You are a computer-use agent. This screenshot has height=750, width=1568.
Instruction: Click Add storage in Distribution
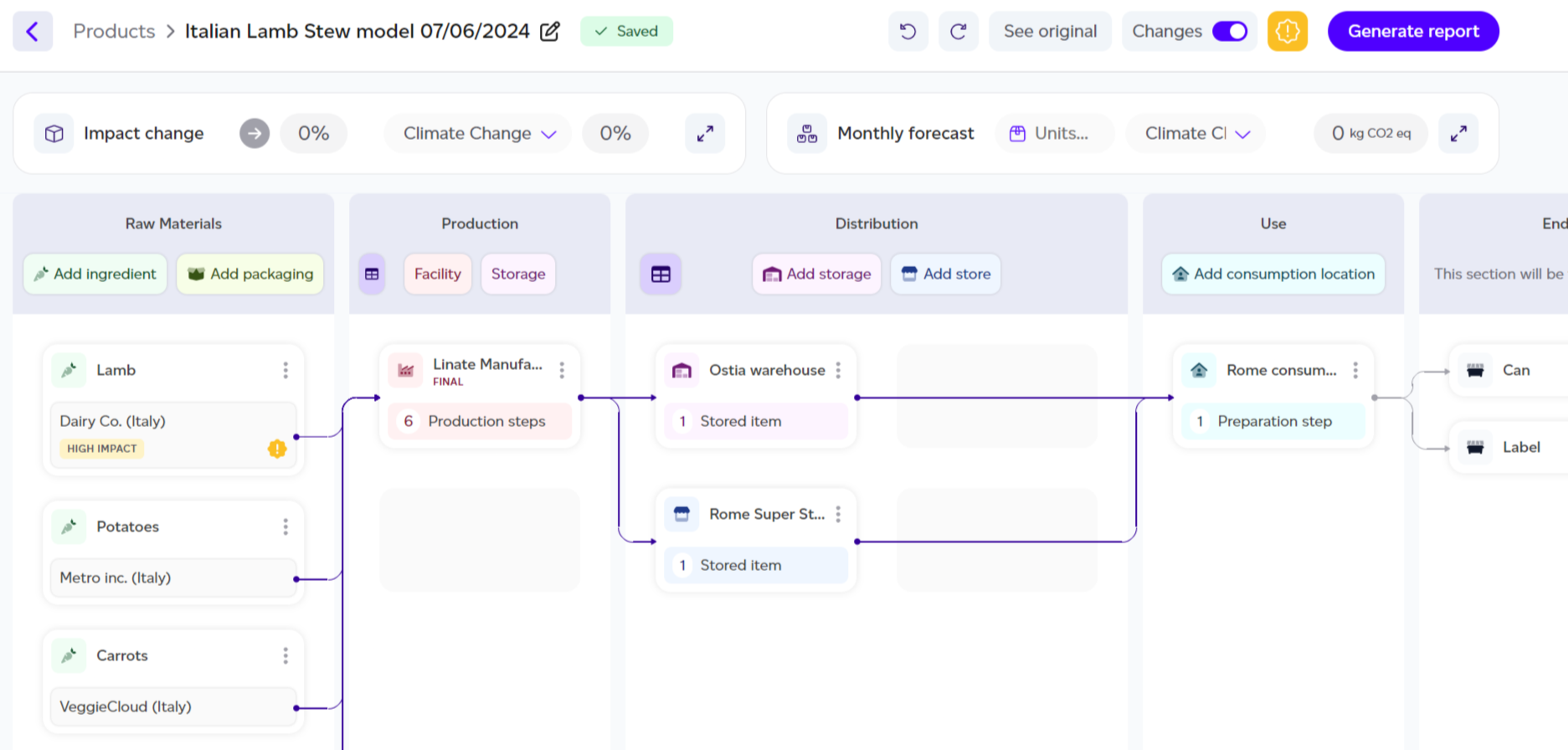coord(817,274)
